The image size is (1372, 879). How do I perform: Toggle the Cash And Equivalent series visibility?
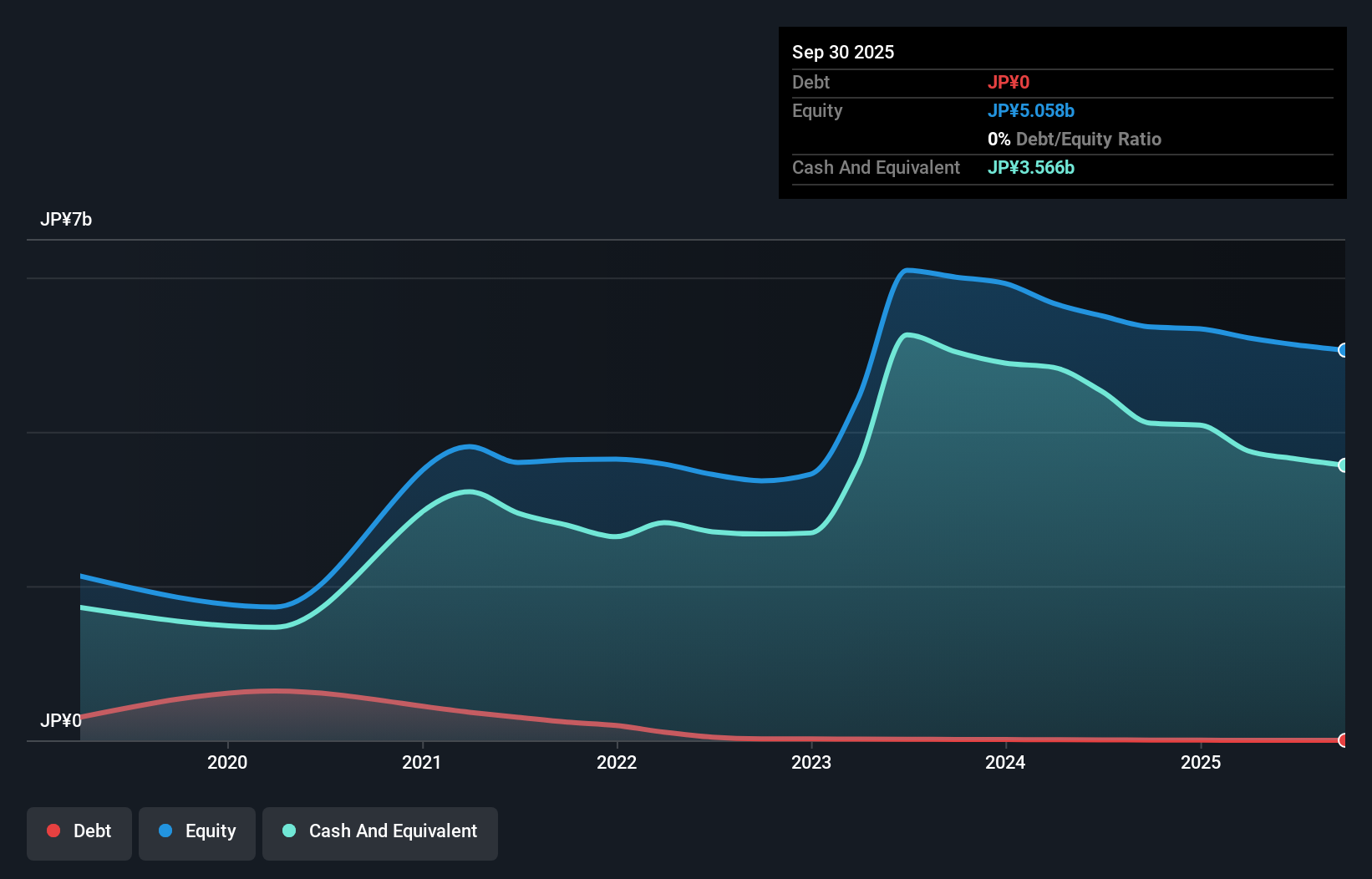pyautogui.click(x=379, y=832)
